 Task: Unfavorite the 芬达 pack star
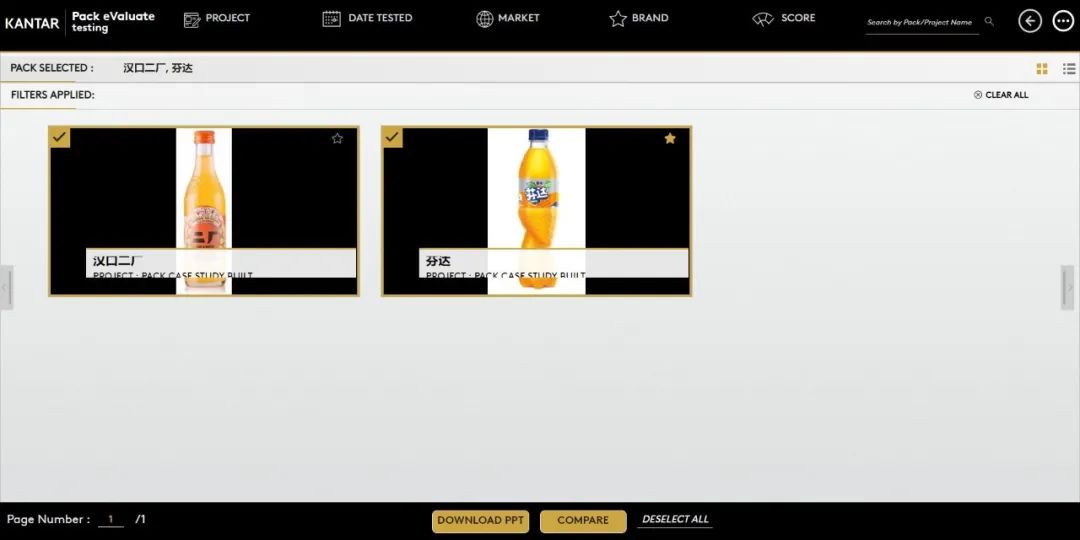(x=669, y=138)
